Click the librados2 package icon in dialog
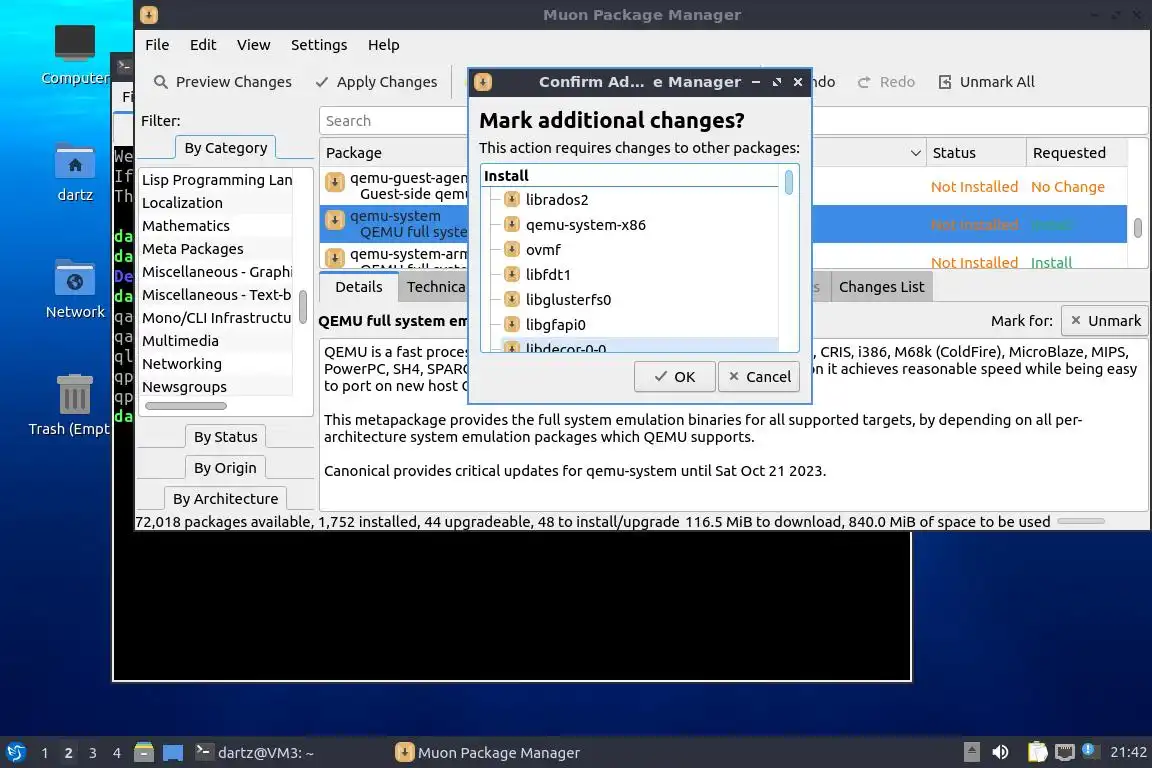 (x=512, y=199)
